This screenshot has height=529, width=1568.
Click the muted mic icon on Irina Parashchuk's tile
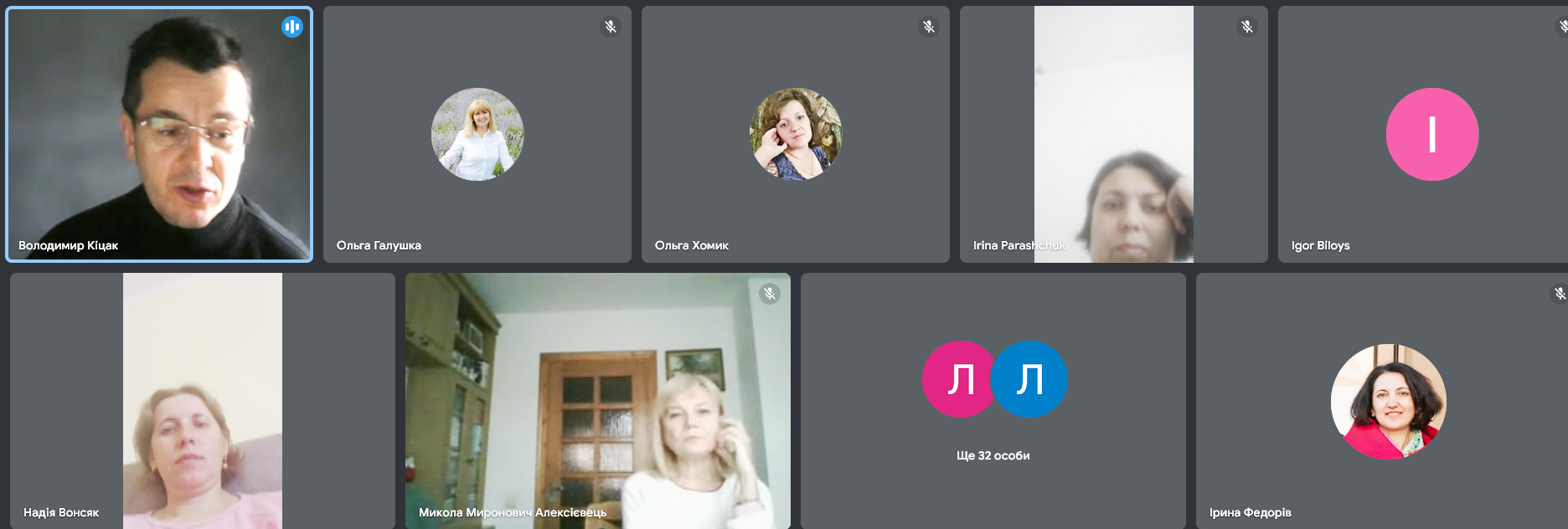[1247, 27]
